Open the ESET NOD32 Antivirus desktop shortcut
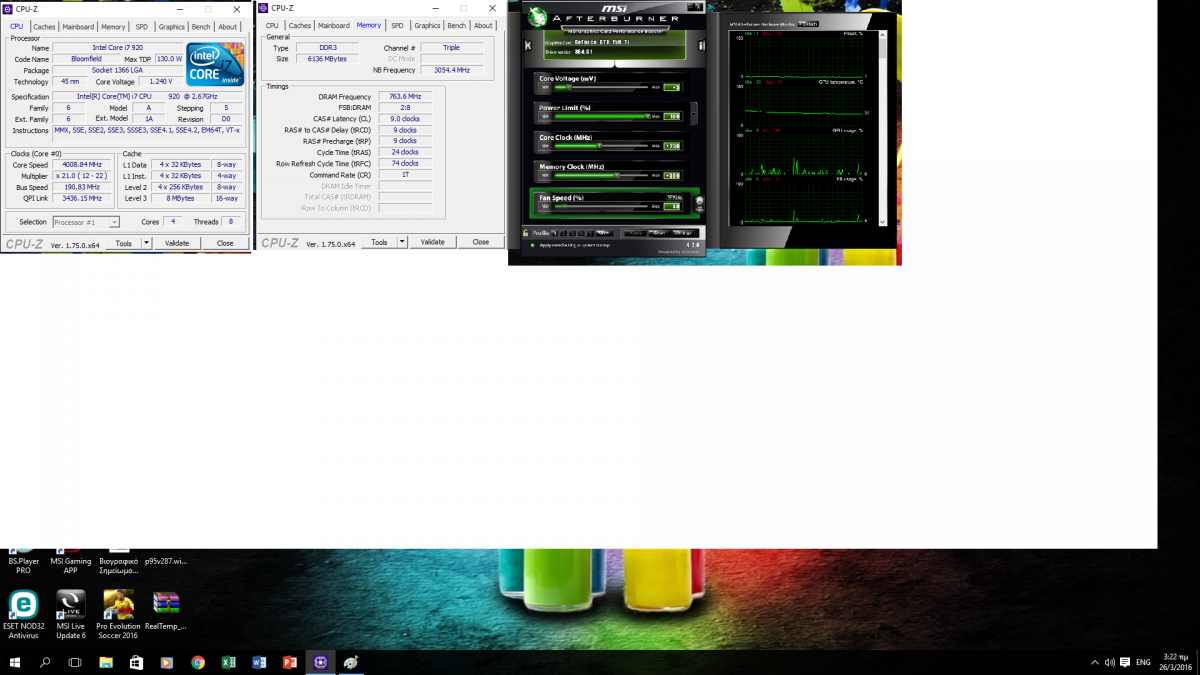Viewport: 1200px width, 675px height. pyautogui.click(x=23, y=614)
